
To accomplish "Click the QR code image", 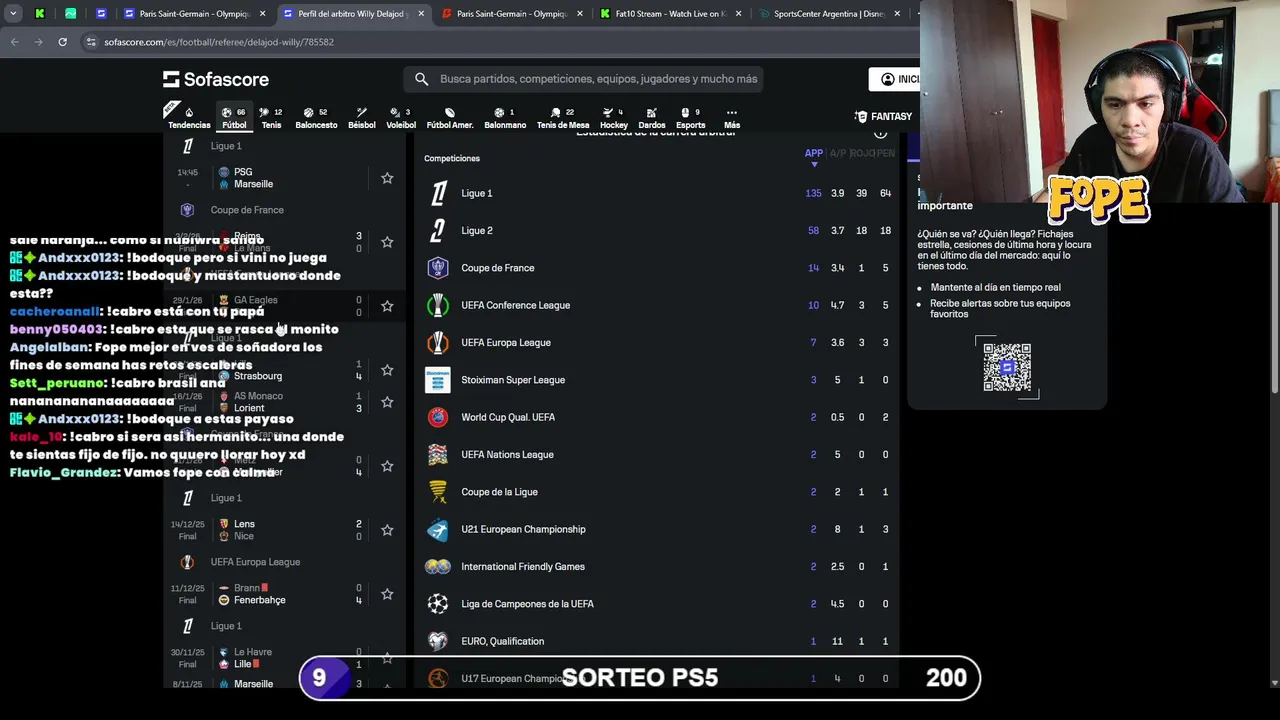I will point(1007,368).
